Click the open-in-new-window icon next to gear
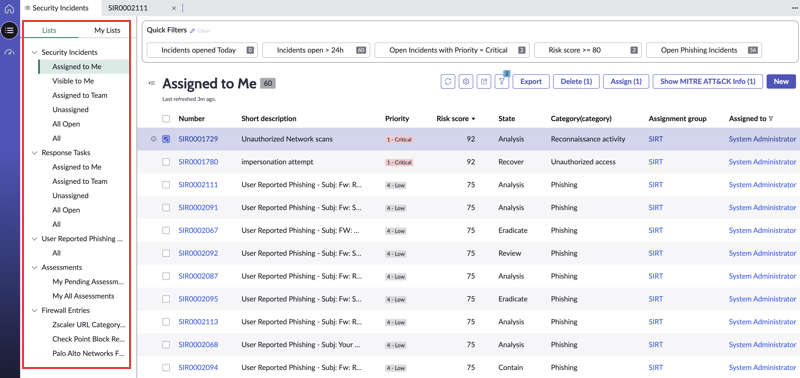 click(x=484, y=82)
